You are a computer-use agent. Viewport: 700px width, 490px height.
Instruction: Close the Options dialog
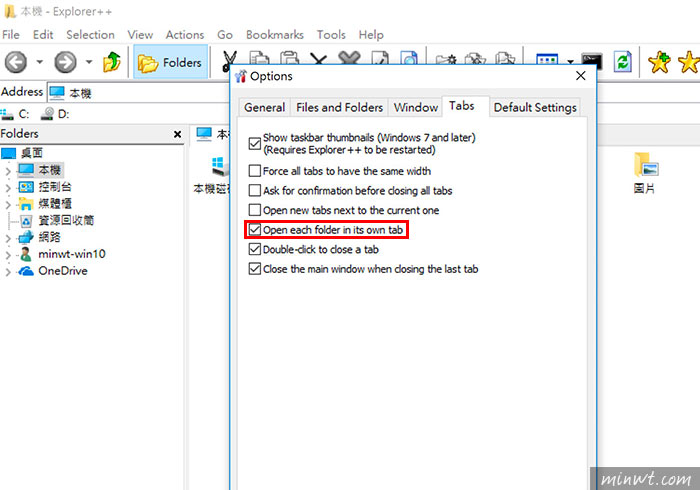[580, 76]
